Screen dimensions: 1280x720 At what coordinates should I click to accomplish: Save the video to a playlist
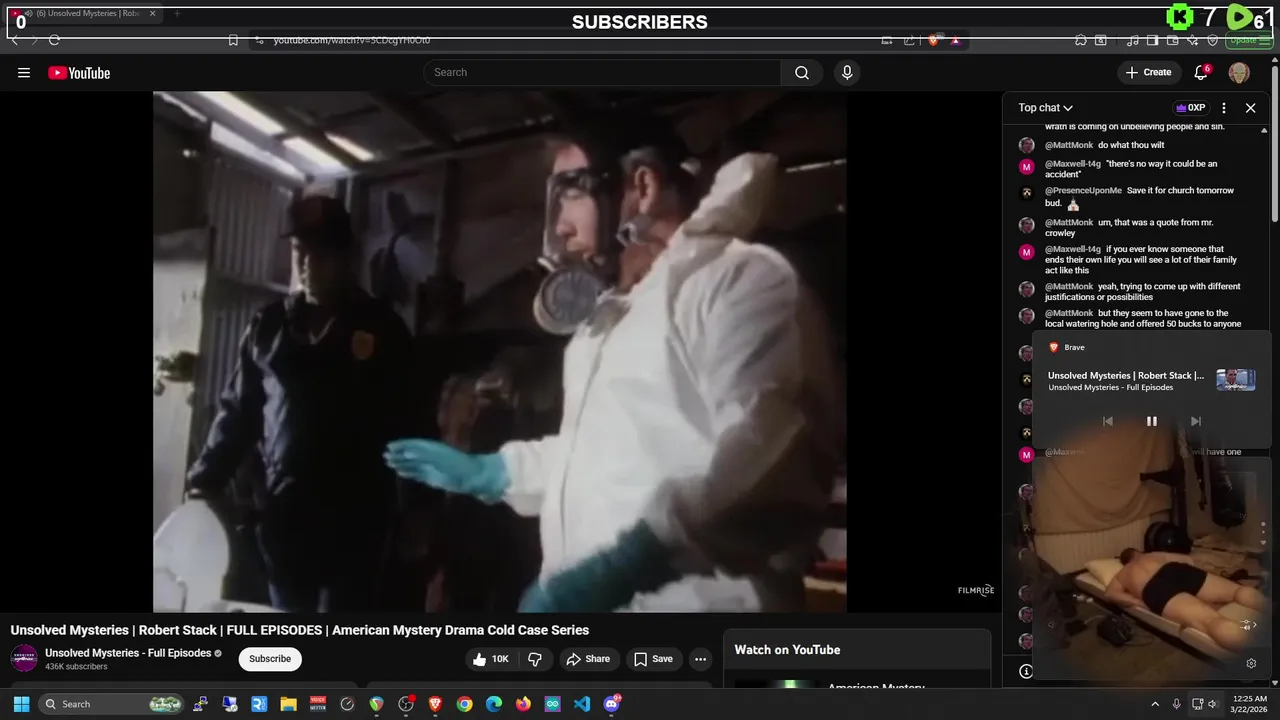pyautogui.click(x=653, y=659)
